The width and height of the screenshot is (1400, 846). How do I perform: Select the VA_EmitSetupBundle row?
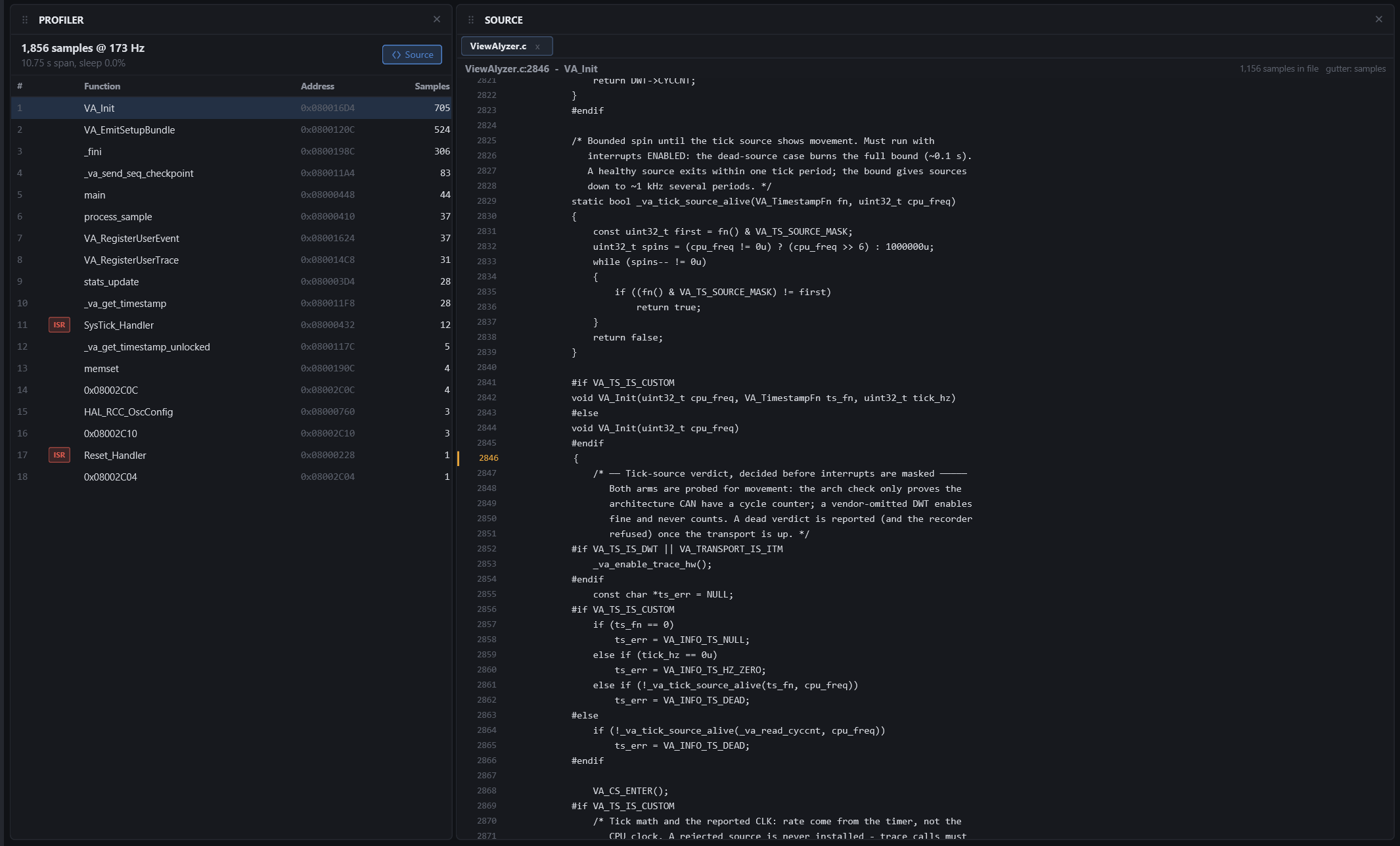[x=231, y=129]
